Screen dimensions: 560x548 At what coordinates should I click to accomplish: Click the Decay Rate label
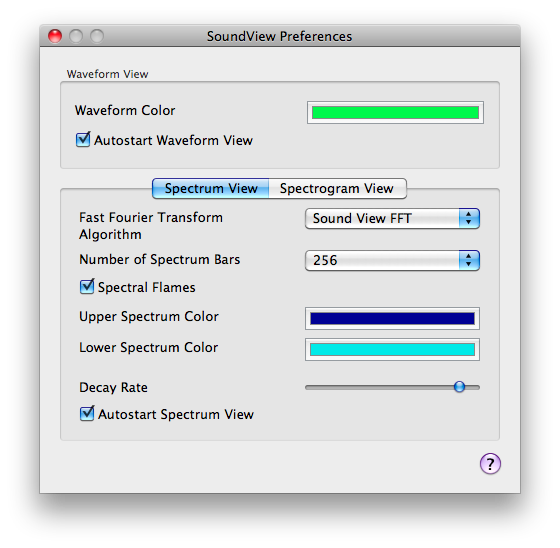tap(113, 387)
